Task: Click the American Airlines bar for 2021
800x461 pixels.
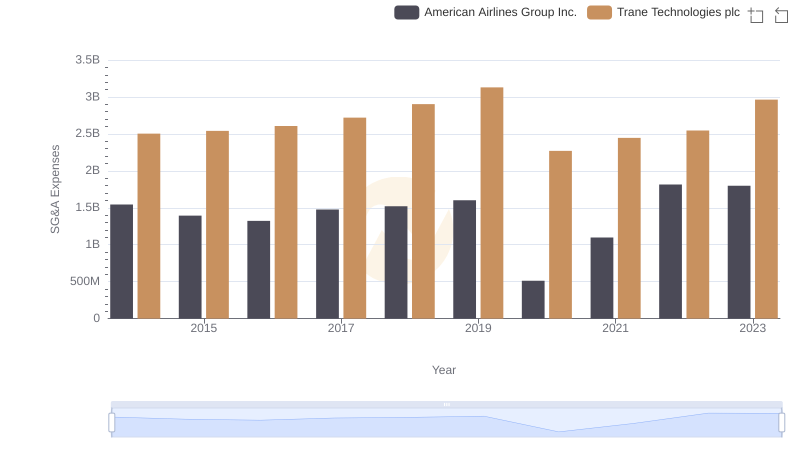Action: (x=602, y=278)
